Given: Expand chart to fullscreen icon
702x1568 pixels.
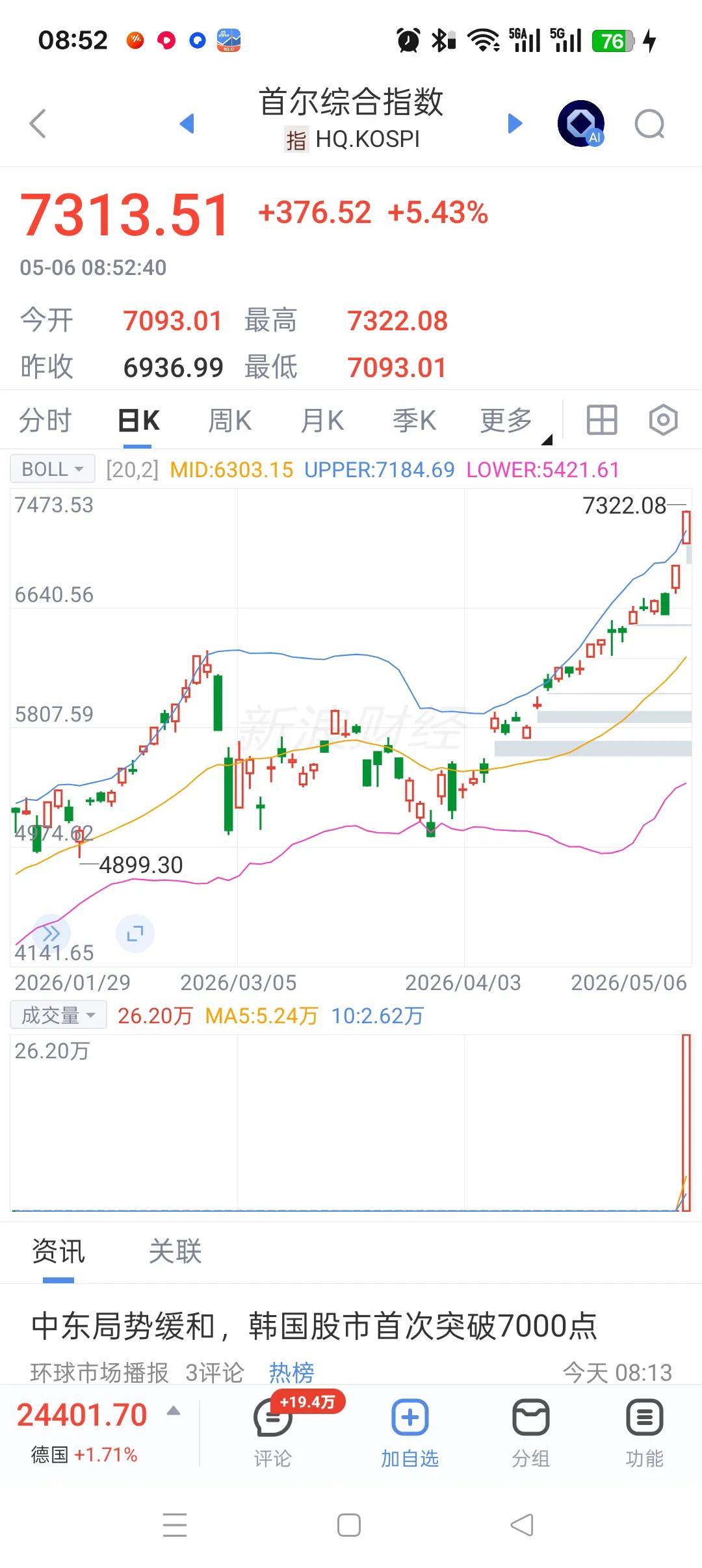Looking at the screenshot, I should [x=135, y=934].
